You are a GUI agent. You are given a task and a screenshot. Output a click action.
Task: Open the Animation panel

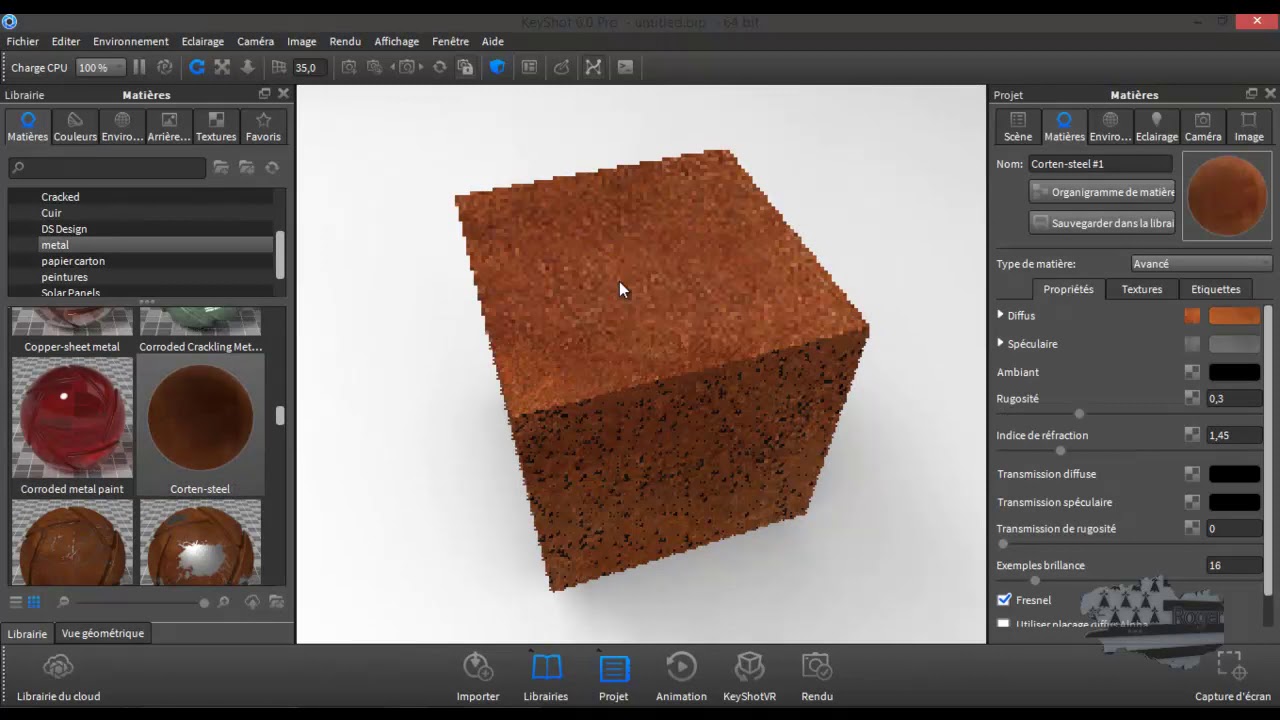[681, 677]
